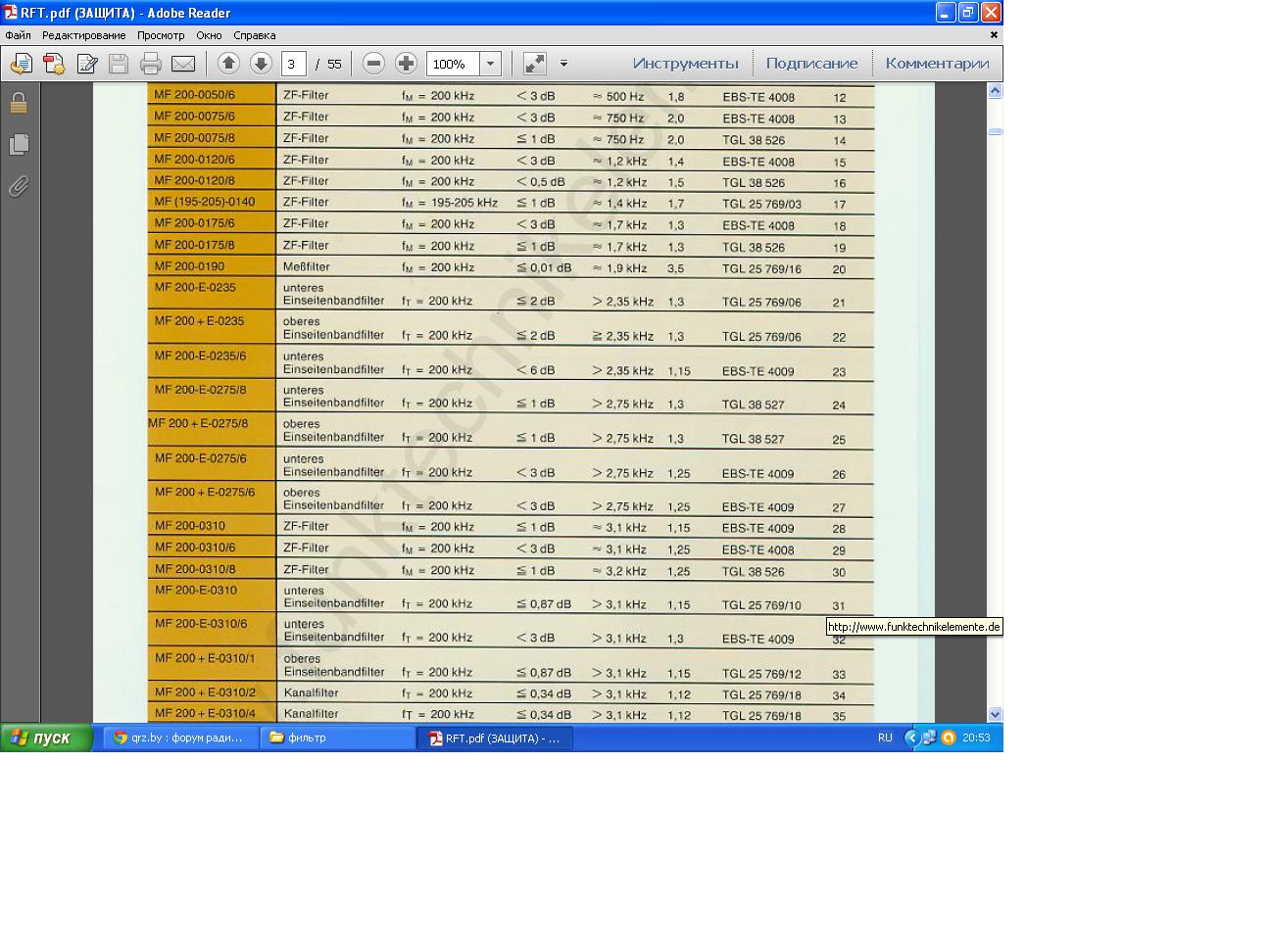
Task: Open the Просмотр menu
Action: pos(161,35)
